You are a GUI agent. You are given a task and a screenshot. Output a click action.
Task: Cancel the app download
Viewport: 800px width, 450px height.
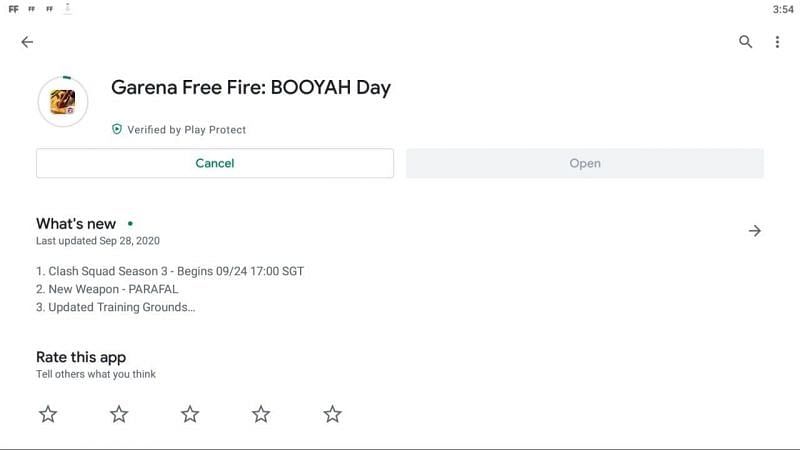pos(215,163)
